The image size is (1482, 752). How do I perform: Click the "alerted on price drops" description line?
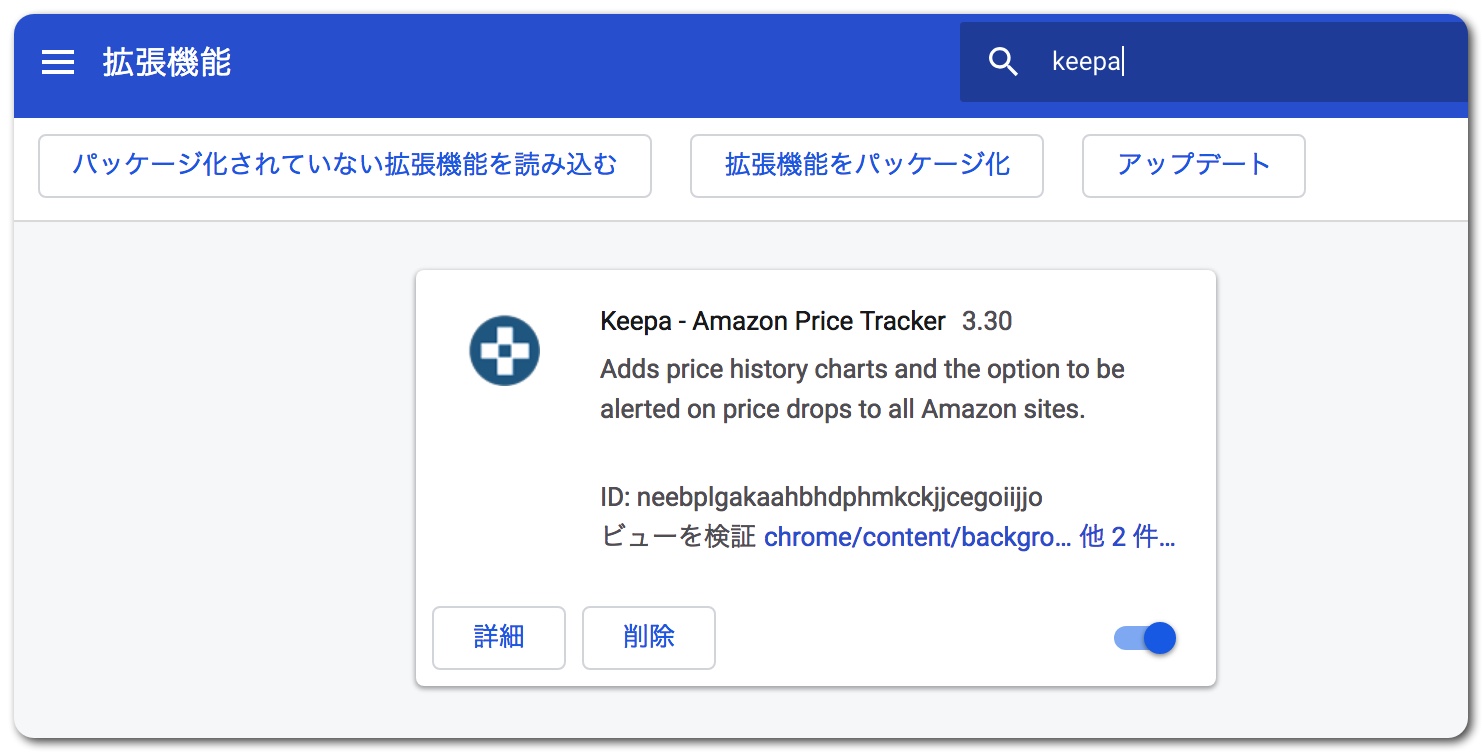tap(842, 409)
